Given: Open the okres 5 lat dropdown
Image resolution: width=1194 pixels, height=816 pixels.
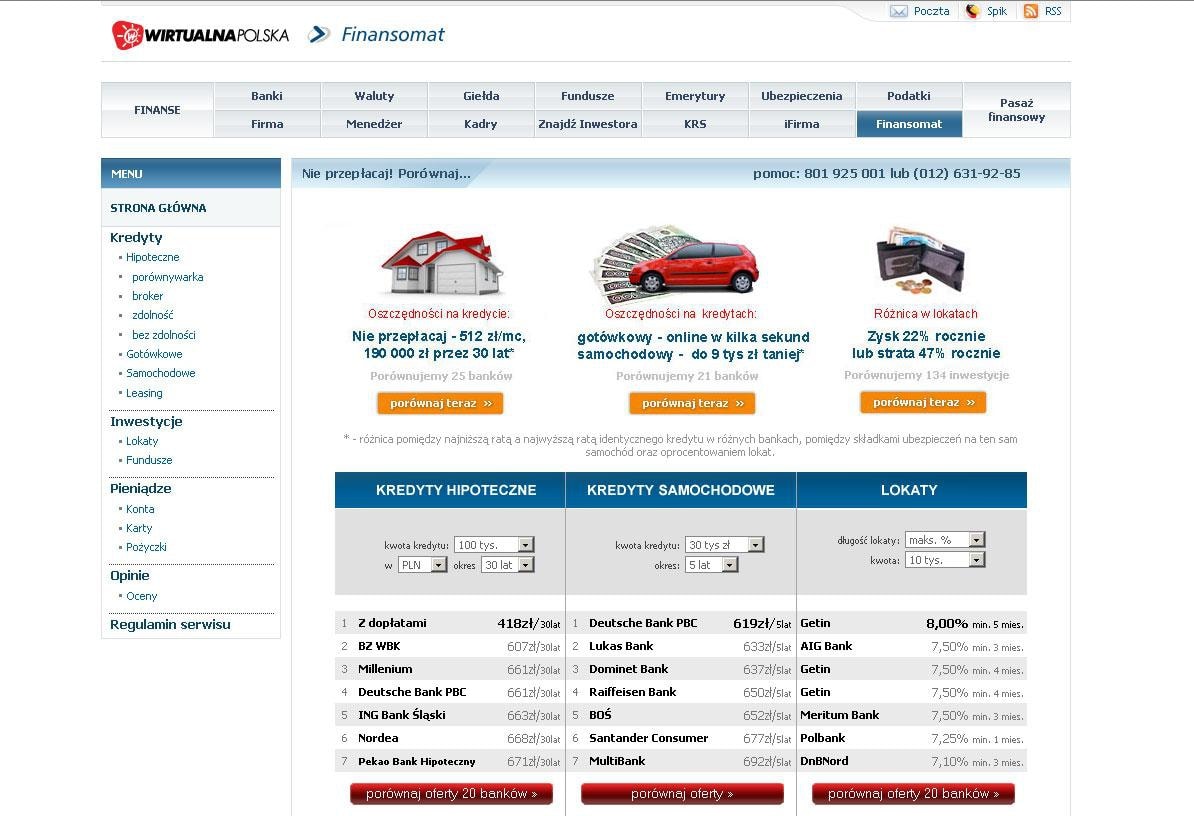Looking at the screenshot, I should tap(711, 565).
